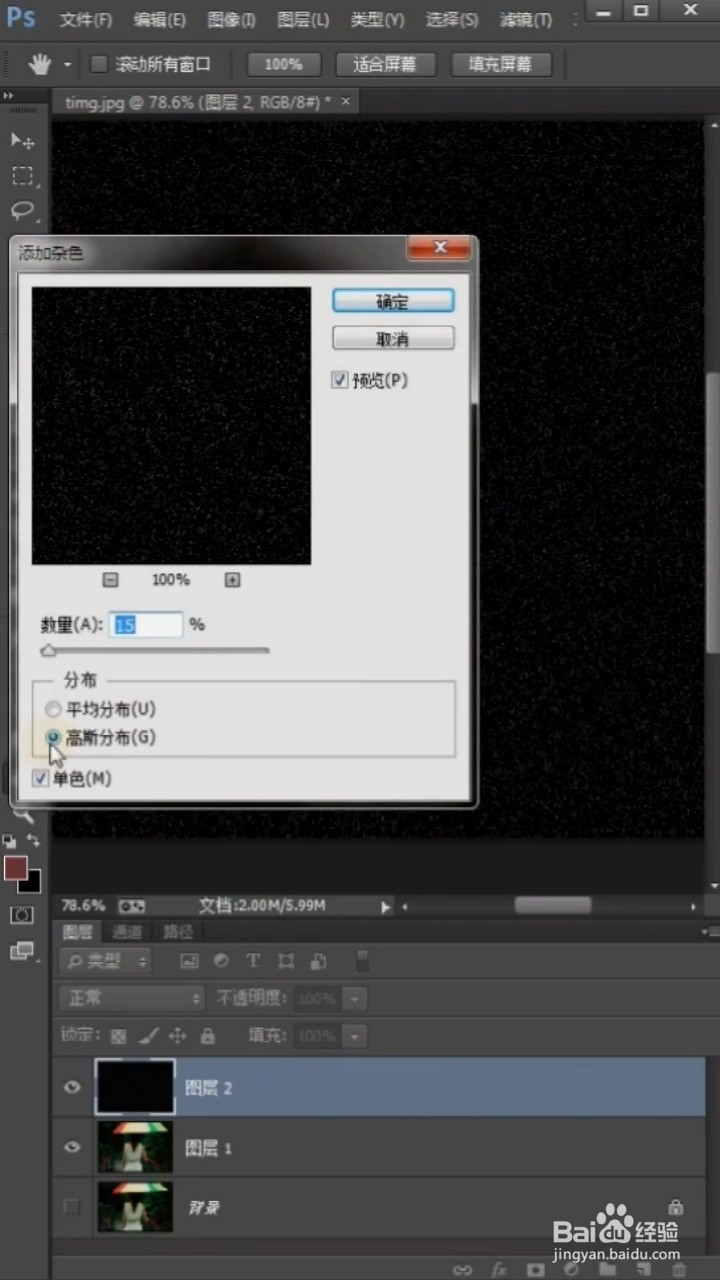720x1280 pixels.
Task: Click the fx layer style icon
Action: [499, 1269]
